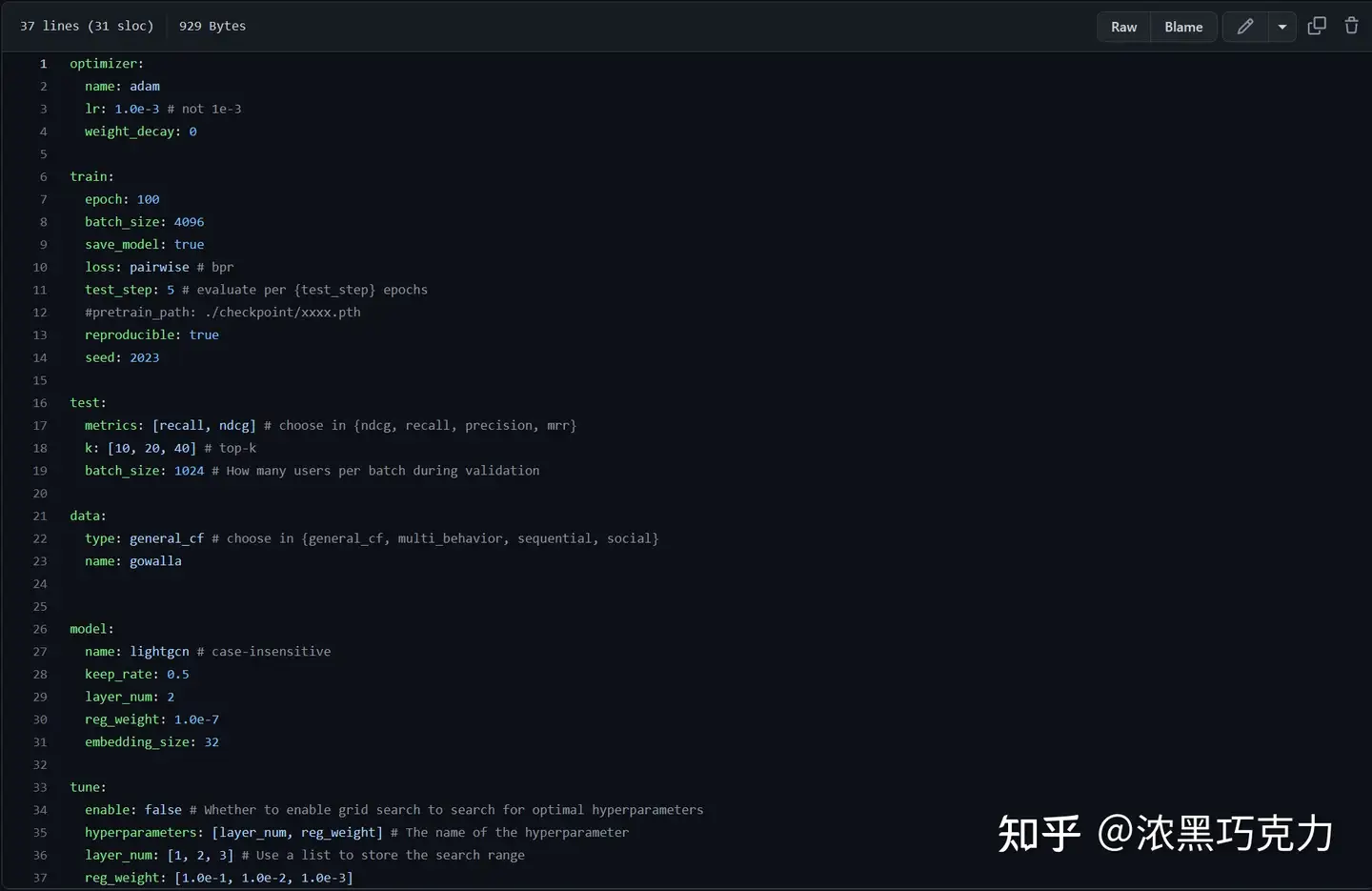This screenshot has height=891, width=1372.
Task: Click the "test_step: 5" line
Action: click(x=130, y=290)
